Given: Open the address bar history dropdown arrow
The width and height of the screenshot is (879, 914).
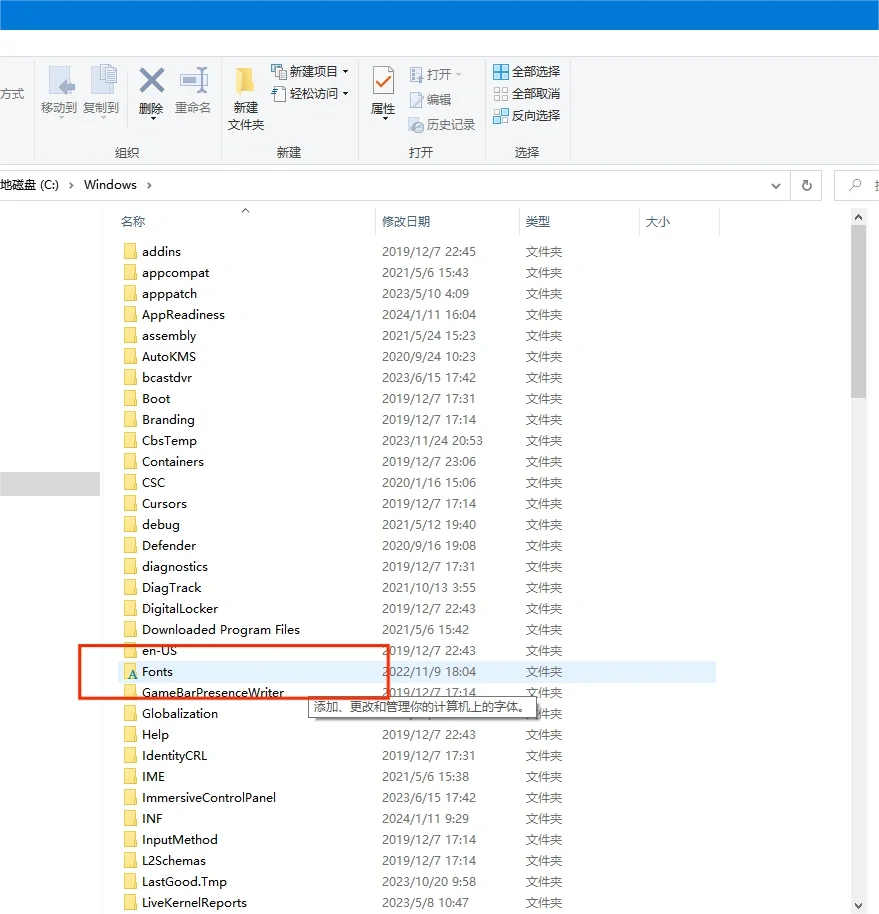Looking at the screenshot, I should coord(776,186).
